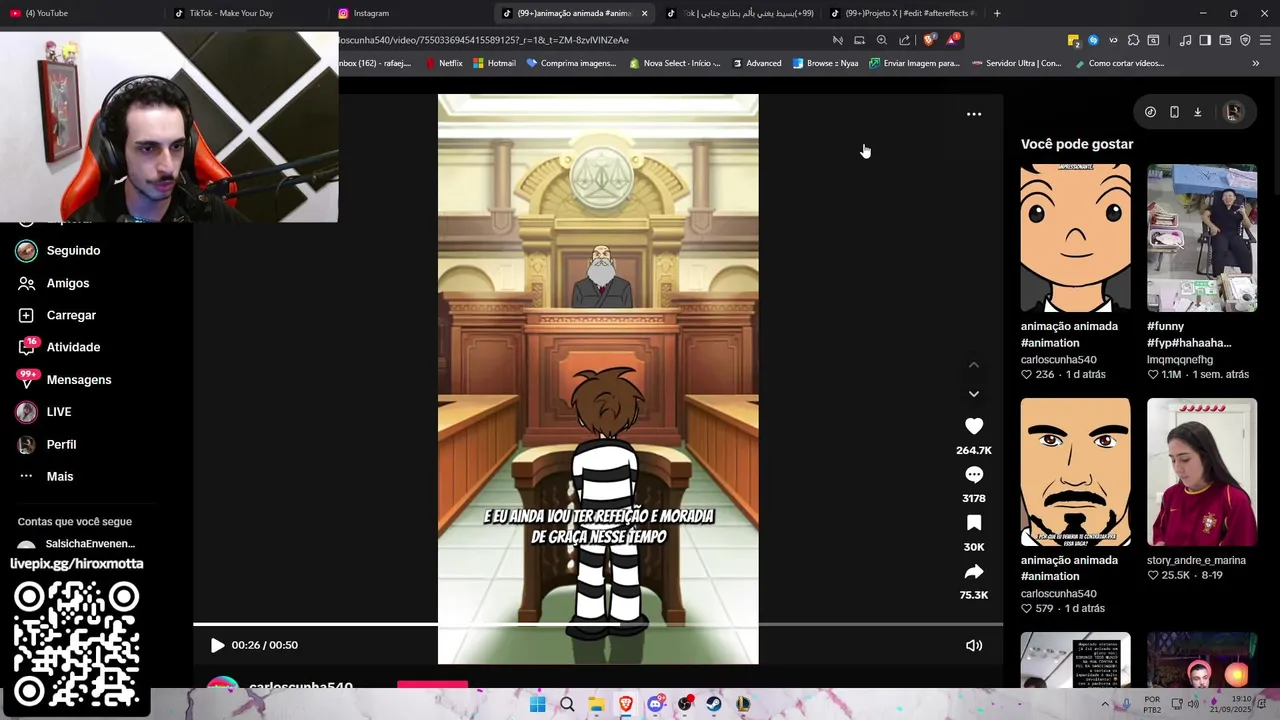Image resolution: width=1280 pixels, height=720 pixels.
Task: Click the download desktop app icon
Action: tap(1197, 112)
